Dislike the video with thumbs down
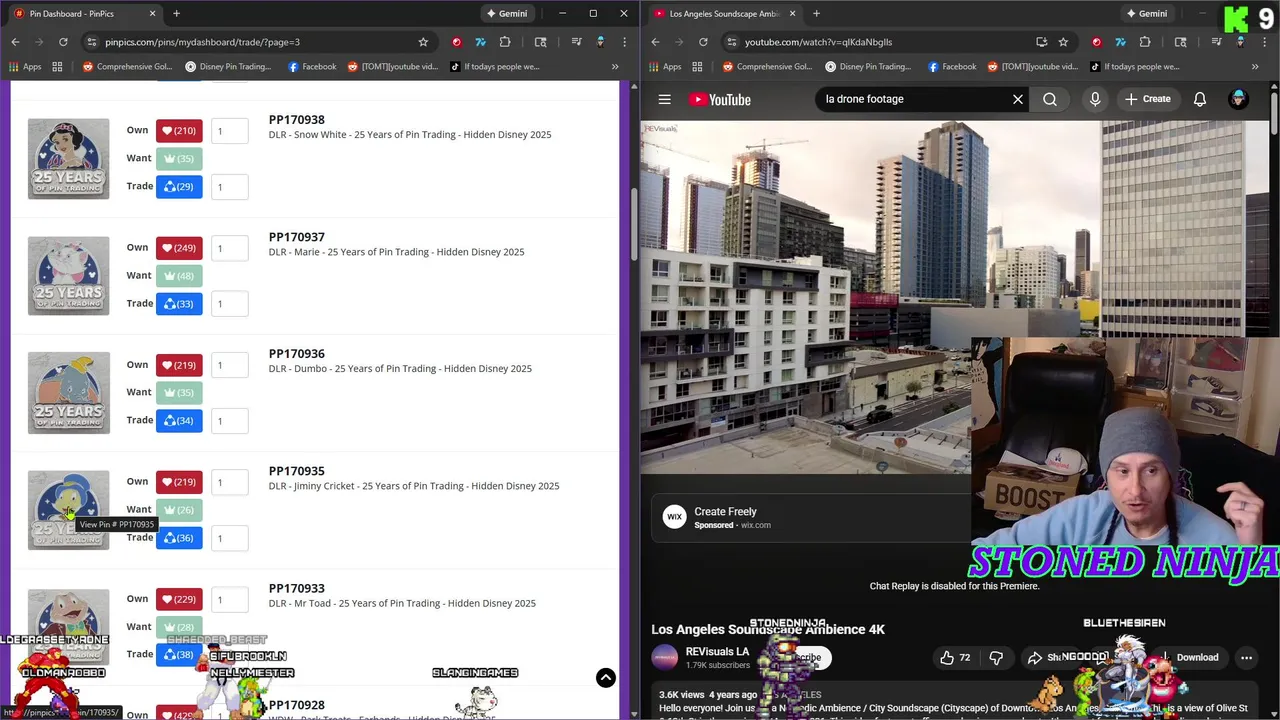Image resolution: width=1280 pixels, height=720 pixels. [996, 657]
